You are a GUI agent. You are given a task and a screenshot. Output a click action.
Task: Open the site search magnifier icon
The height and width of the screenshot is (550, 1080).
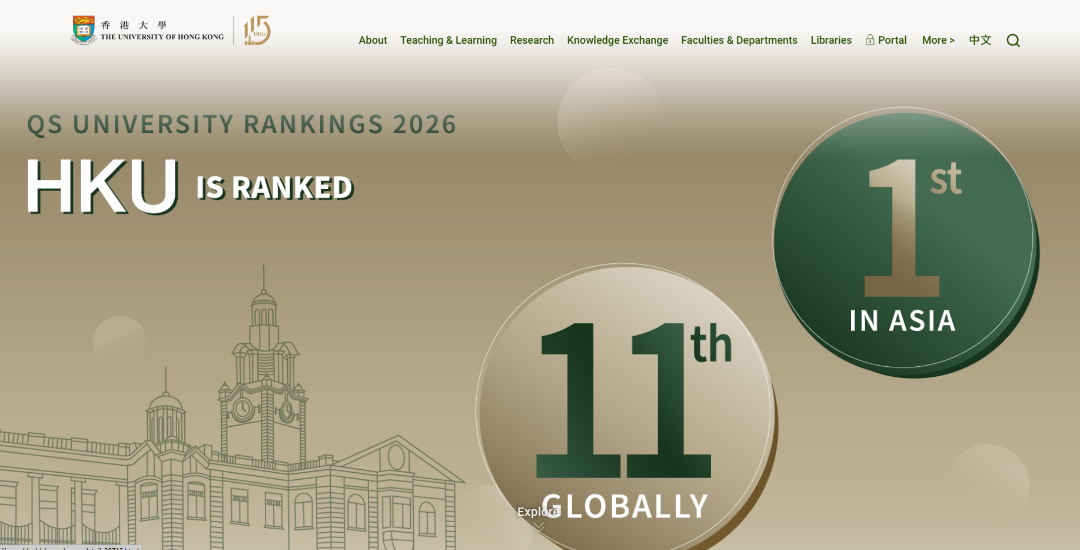[1013, 41]
